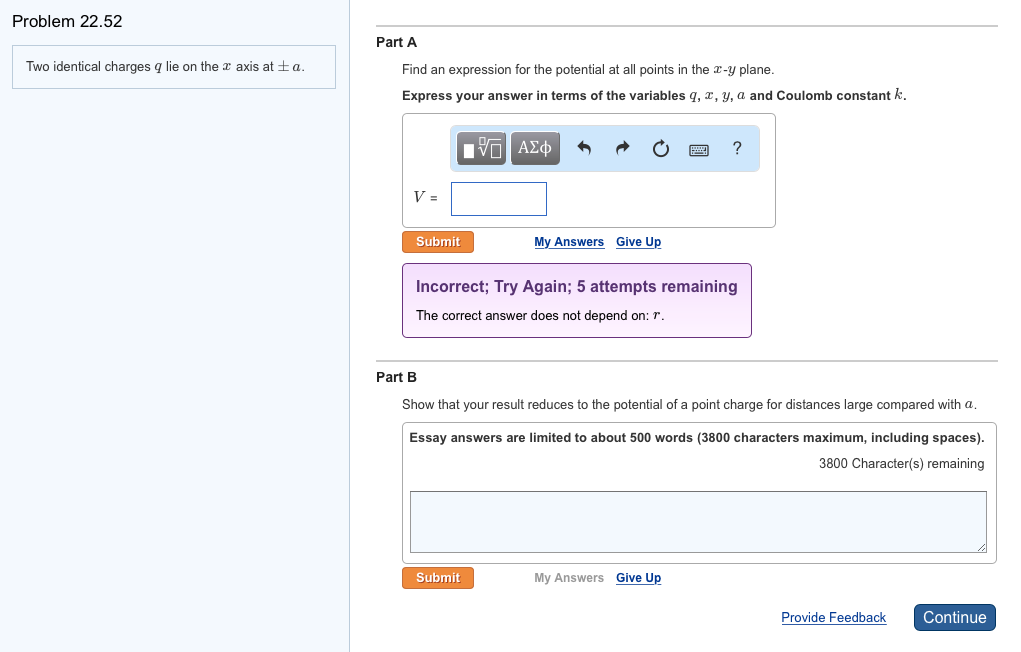Reset the equation entry with the refresh icon
This screenshot has width=1021, height=652.
pos(660,147)
